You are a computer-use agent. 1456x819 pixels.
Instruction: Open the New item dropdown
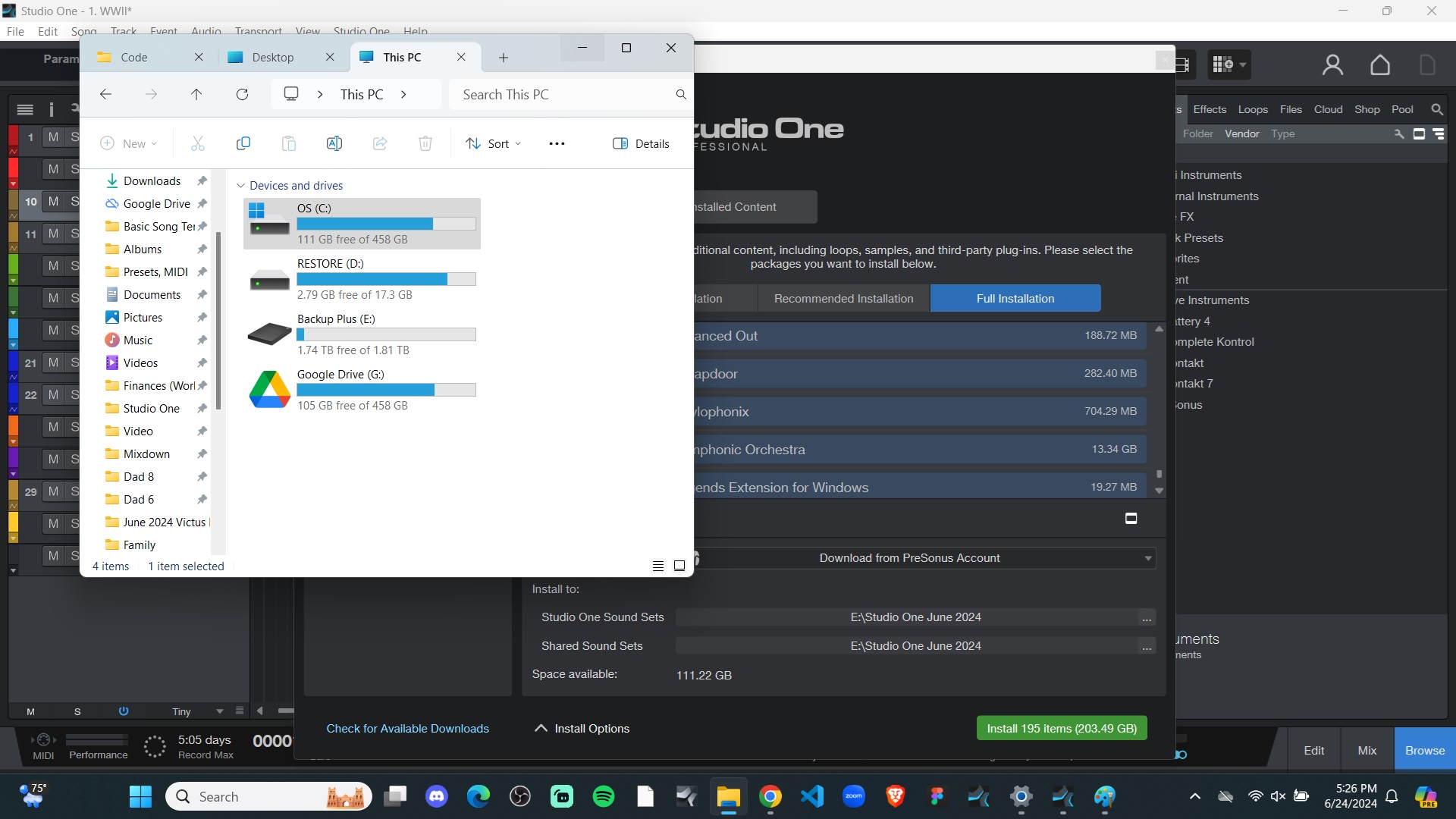pos(129,143)
